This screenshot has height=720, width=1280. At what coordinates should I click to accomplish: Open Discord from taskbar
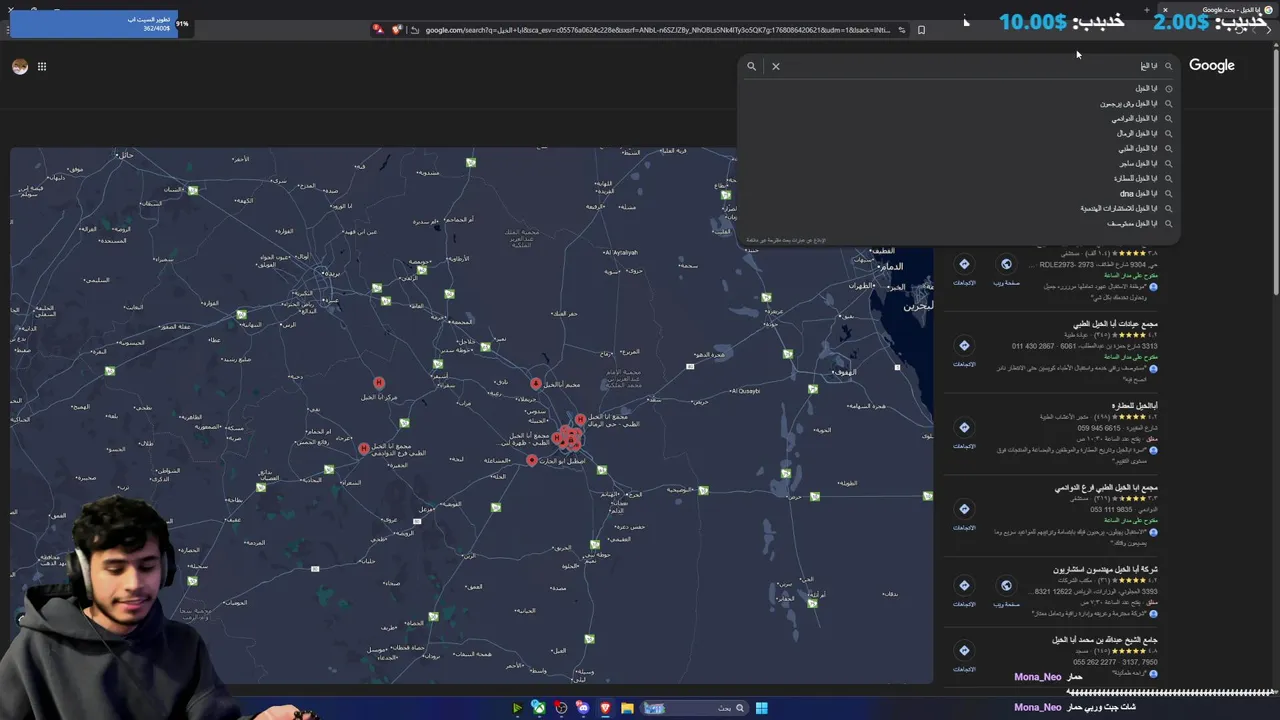(583, 708)
